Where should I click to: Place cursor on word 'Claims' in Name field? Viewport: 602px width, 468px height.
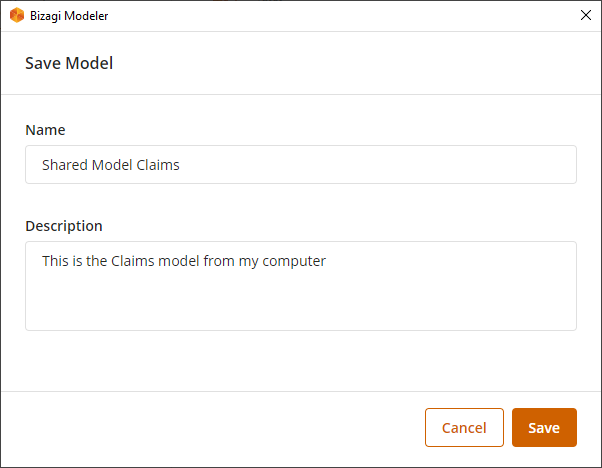158,165
